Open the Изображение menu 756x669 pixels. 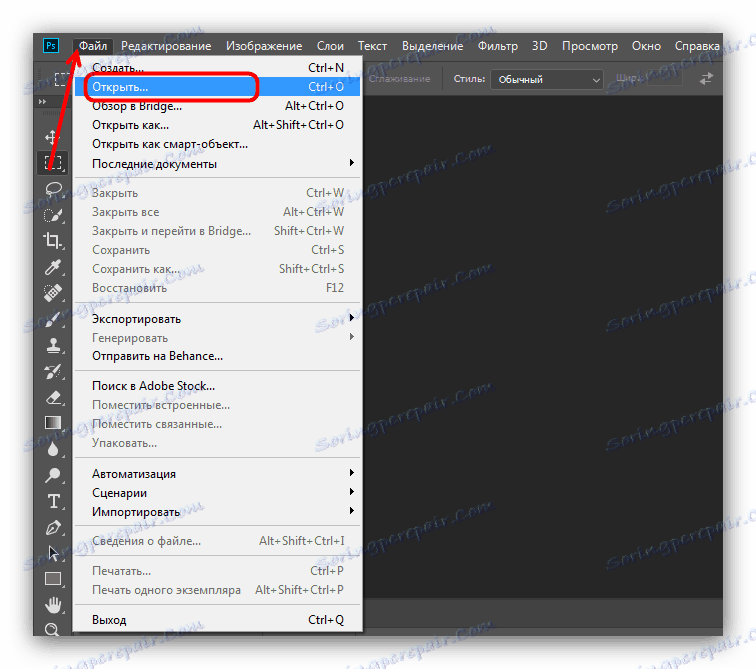[264, 46]
